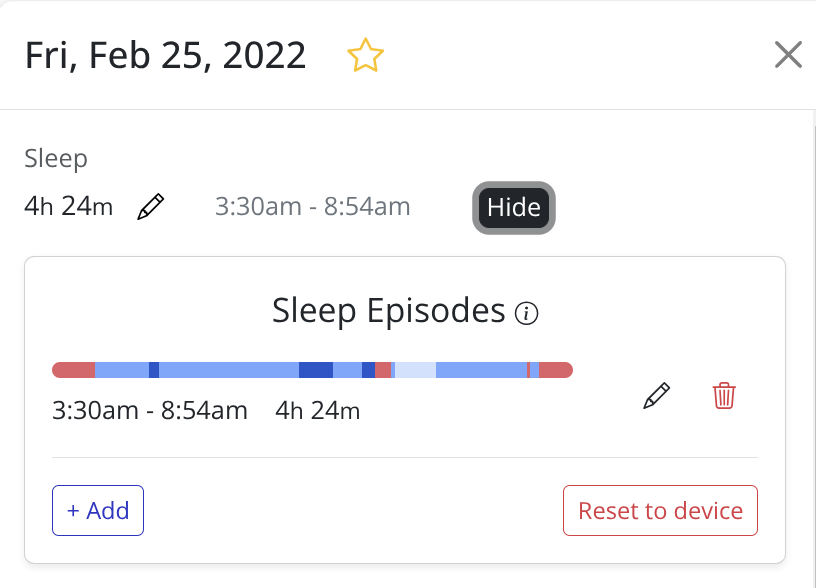Image resolution: width=816 pixels, height=588 pixels.
Task: Edit the 3:30am sleep episode
Action: [656, 396]
